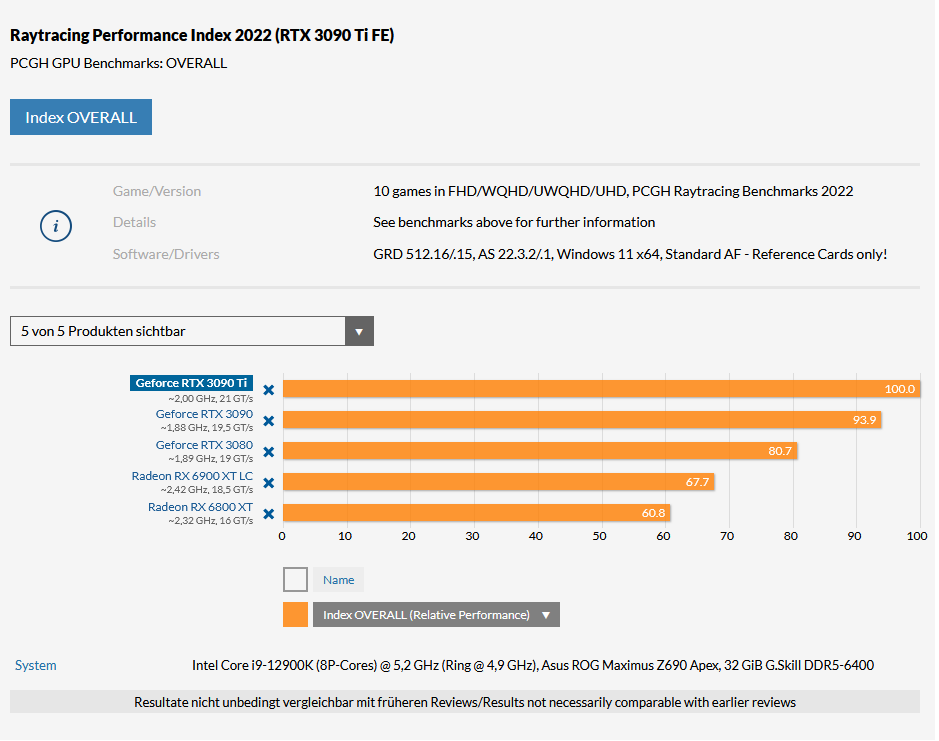Click 'PCGH GPU Benchmarks: OVERALL' subtitle
The width and height of the screenshot is (939, 741).
(x=119, y=64)
